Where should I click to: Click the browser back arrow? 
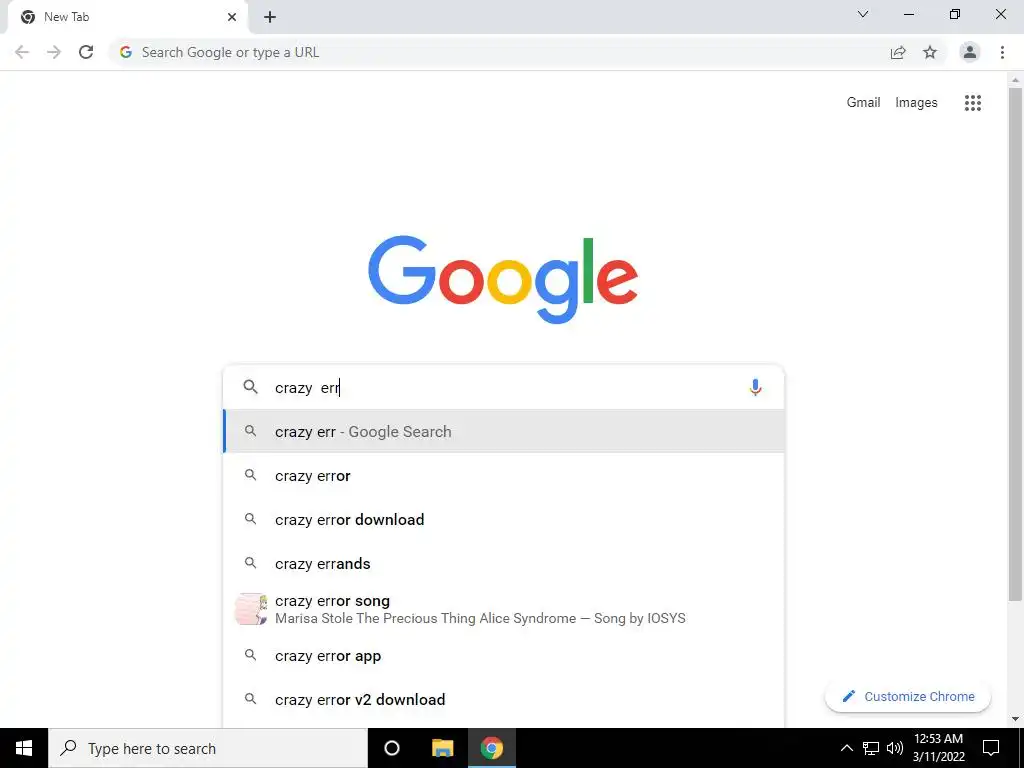pos(22,52)
